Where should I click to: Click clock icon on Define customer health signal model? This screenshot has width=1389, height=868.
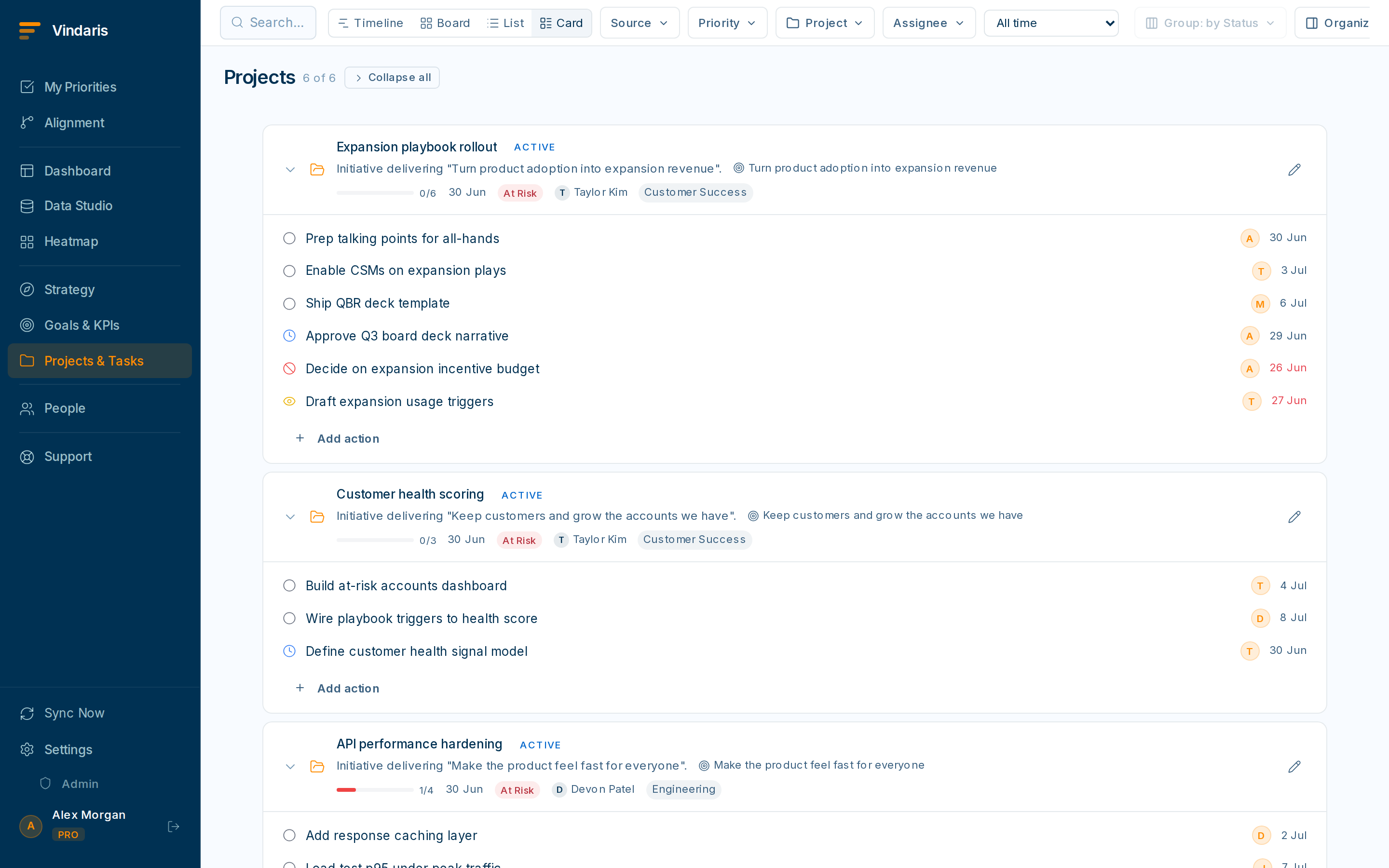point(289,651)
